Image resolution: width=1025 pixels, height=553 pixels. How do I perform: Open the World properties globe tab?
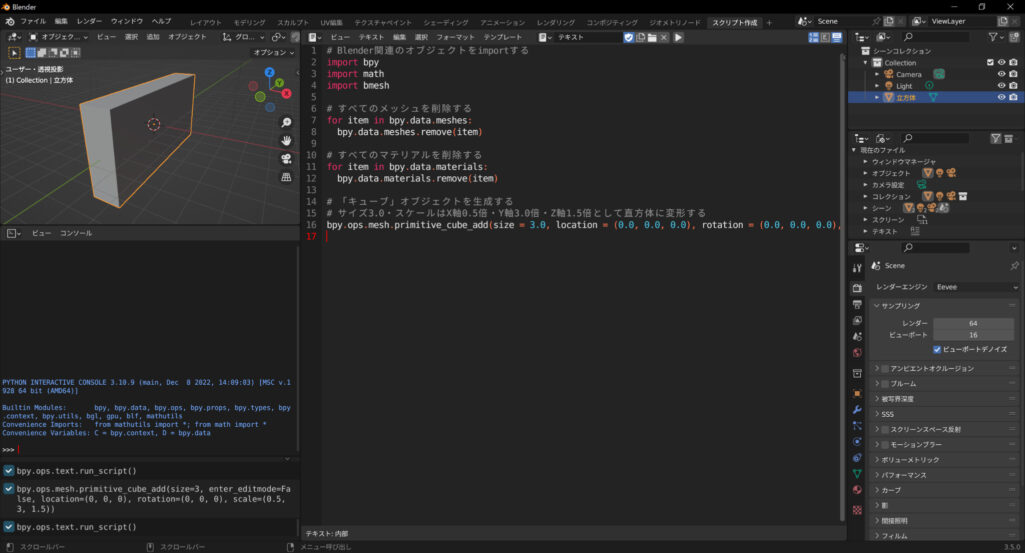point(857,352)
